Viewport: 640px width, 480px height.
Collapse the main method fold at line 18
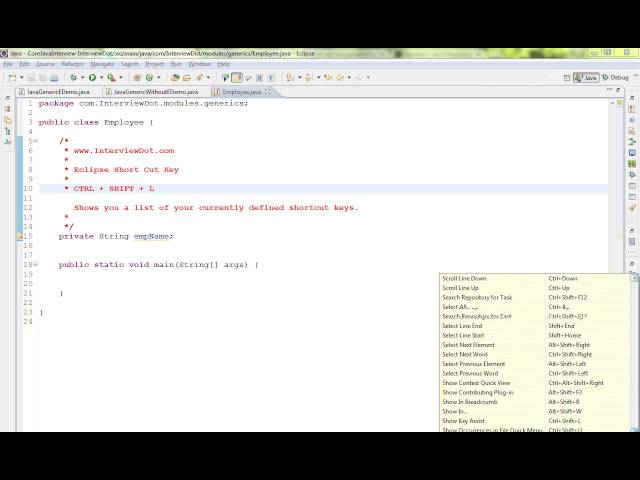click(x=36, y=264)
